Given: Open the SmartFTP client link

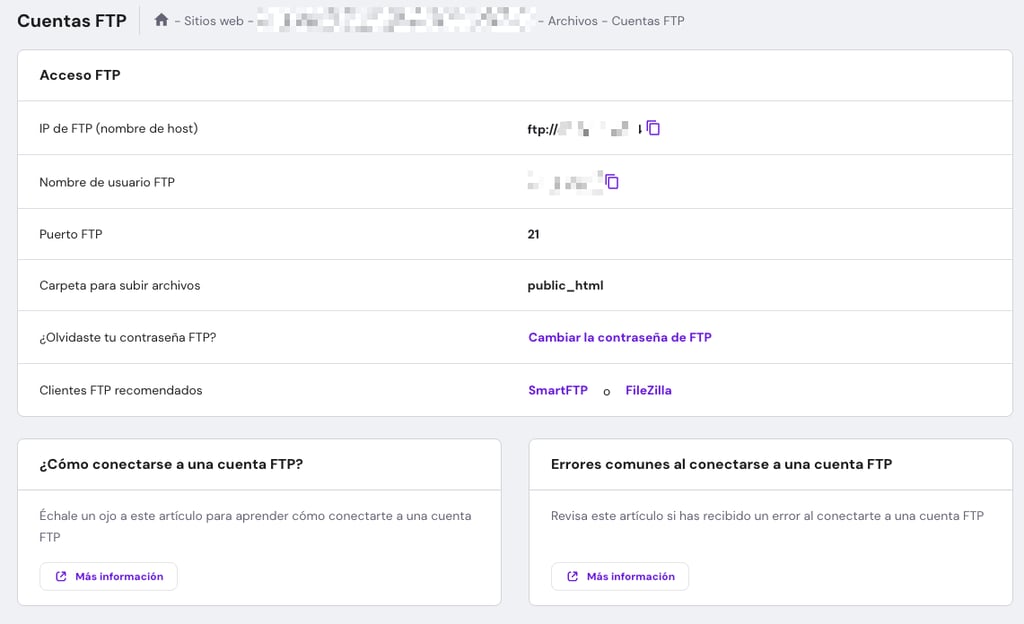Looking at the screenshot, I should click(558, 390).
